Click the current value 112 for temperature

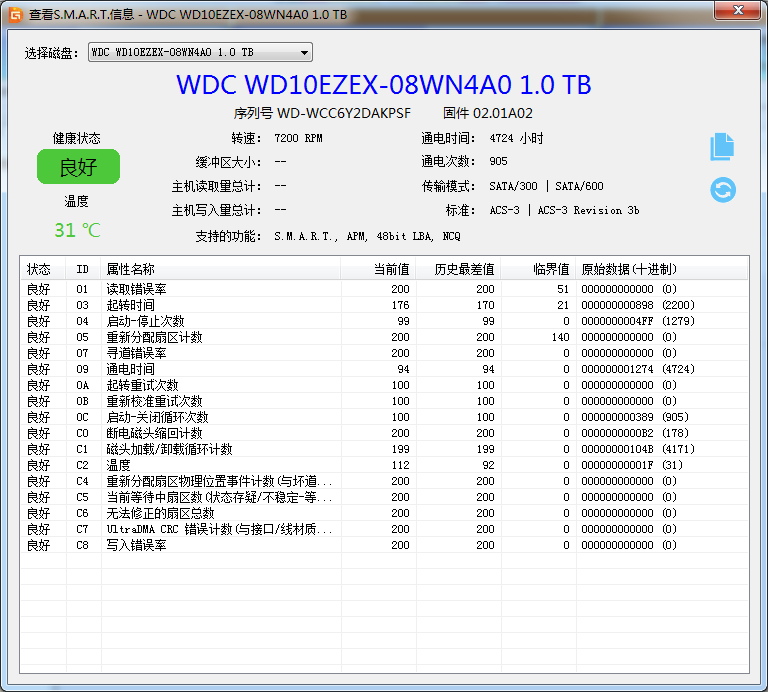pos(400,465)
